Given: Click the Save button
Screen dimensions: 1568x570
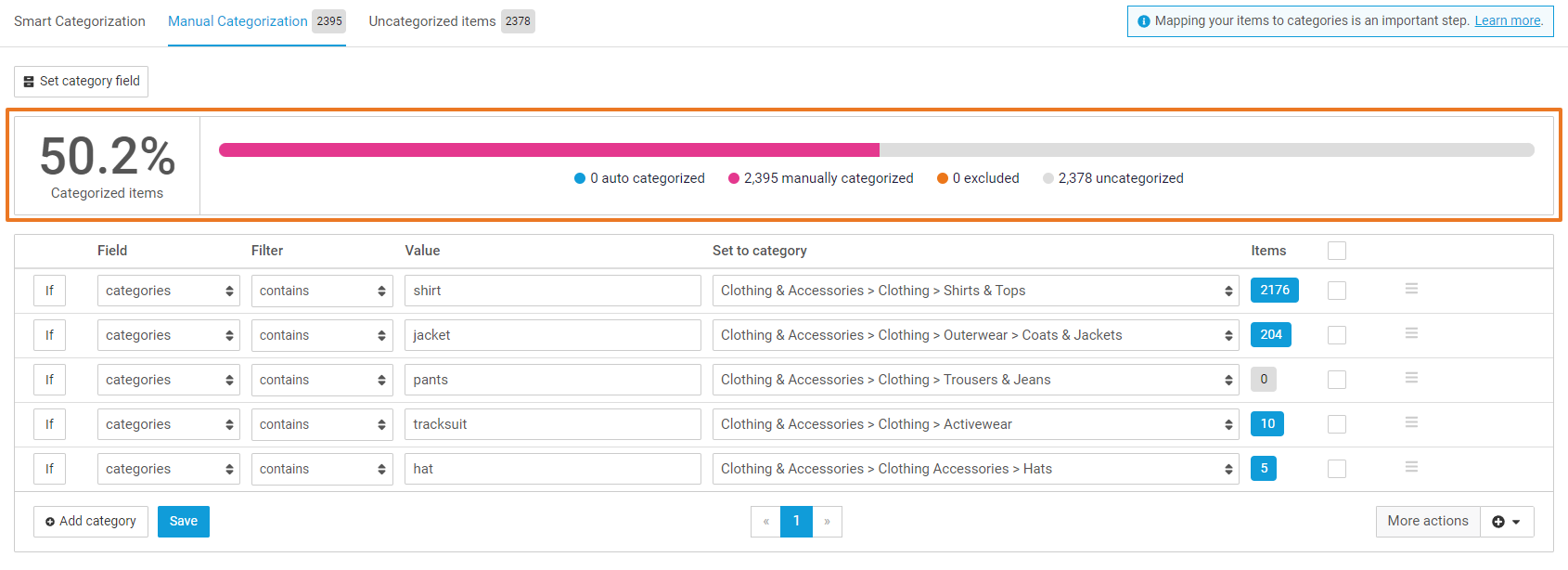Looking at the screenshot, I should 184,522.
